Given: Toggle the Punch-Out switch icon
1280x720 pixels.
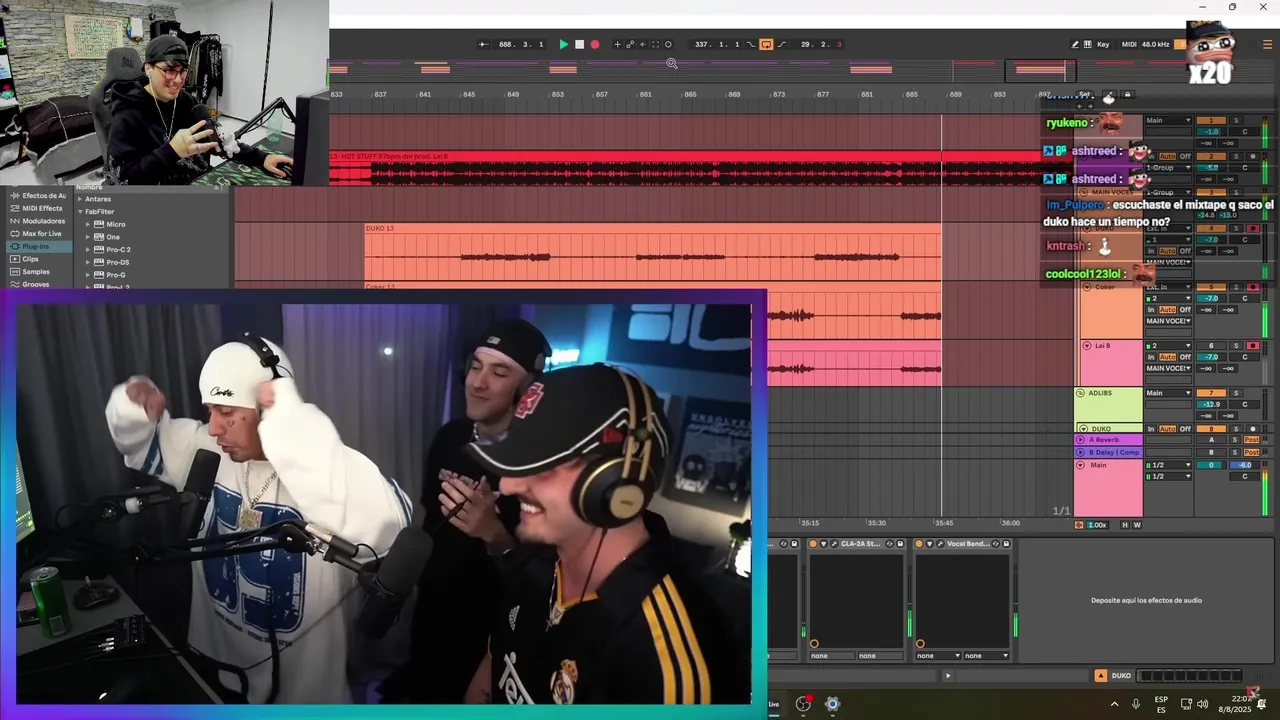Looking at the screenshot, I should pos(781,44).
